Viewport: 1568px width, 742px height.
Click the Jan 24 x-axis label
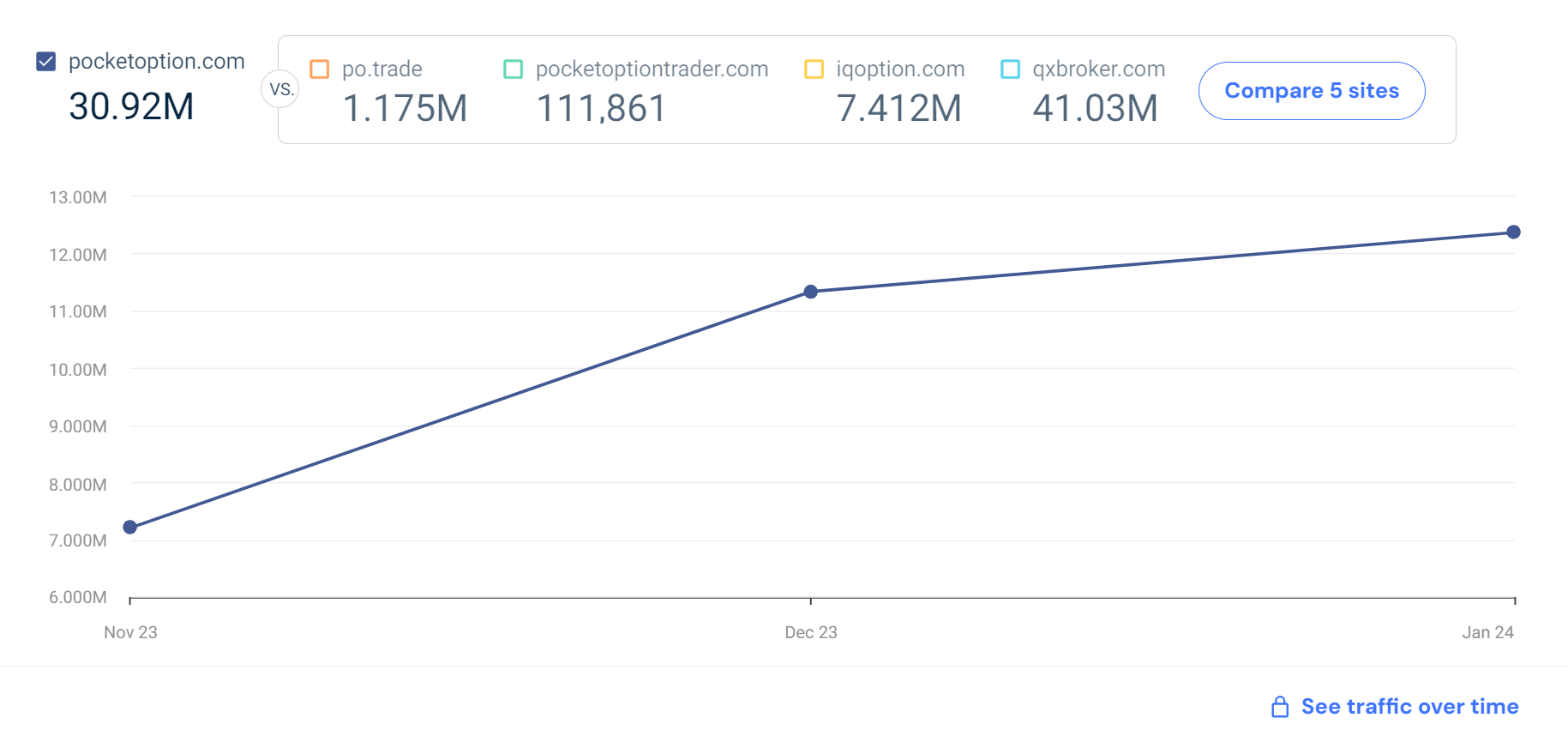coord(1488,632)
